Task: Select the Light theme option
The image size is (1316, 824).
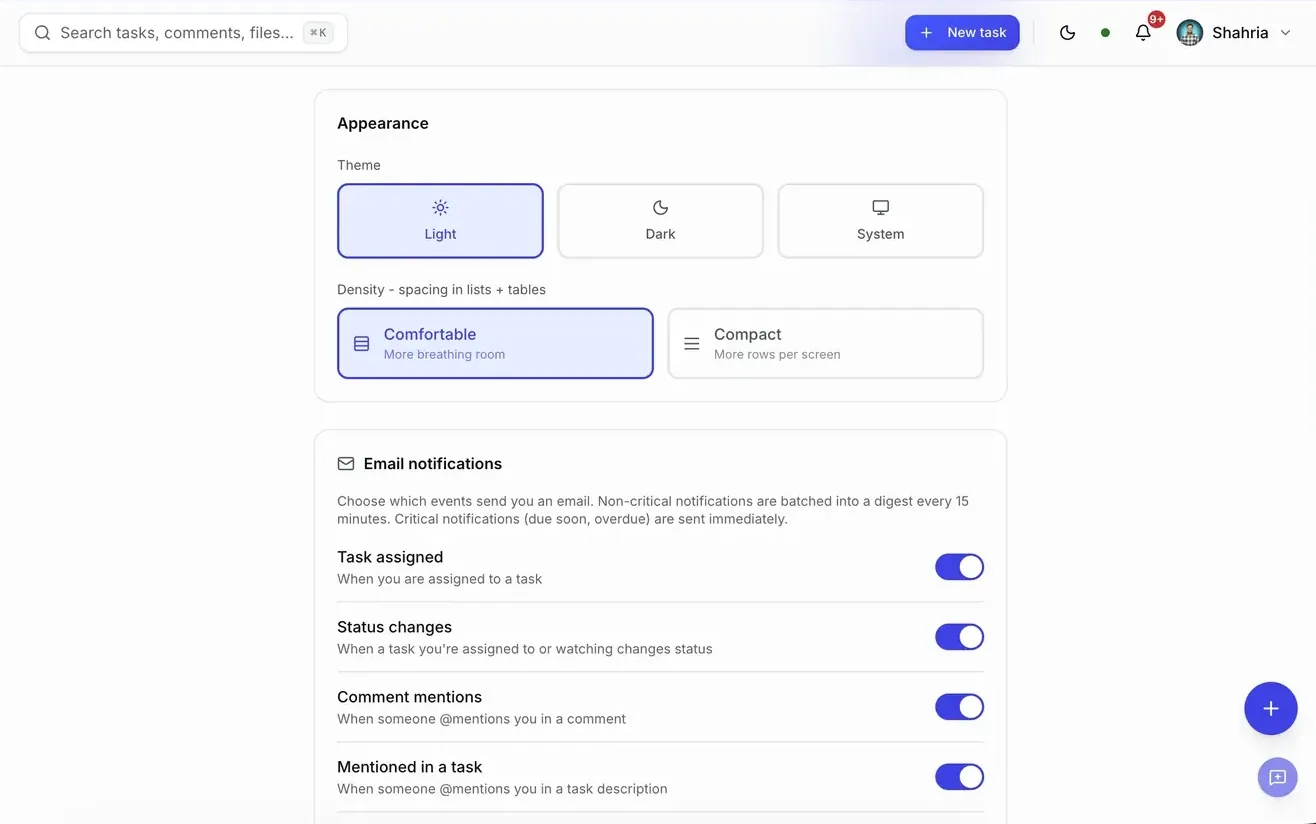Action: (x=440, y=221)
